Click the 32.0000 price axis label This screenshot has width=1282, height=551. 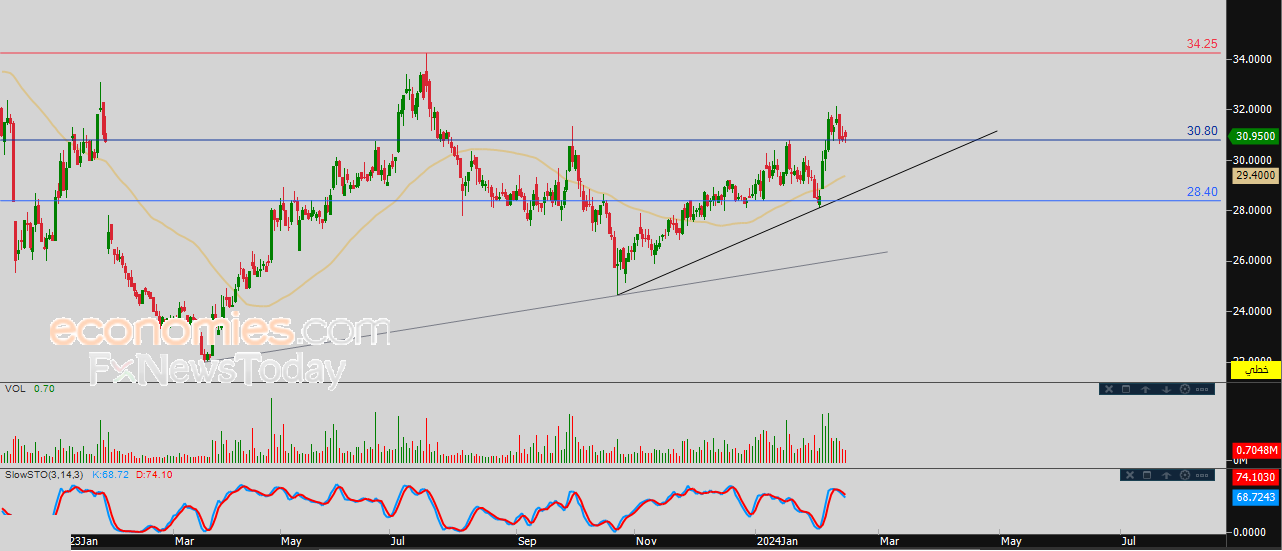(1252, 109)
